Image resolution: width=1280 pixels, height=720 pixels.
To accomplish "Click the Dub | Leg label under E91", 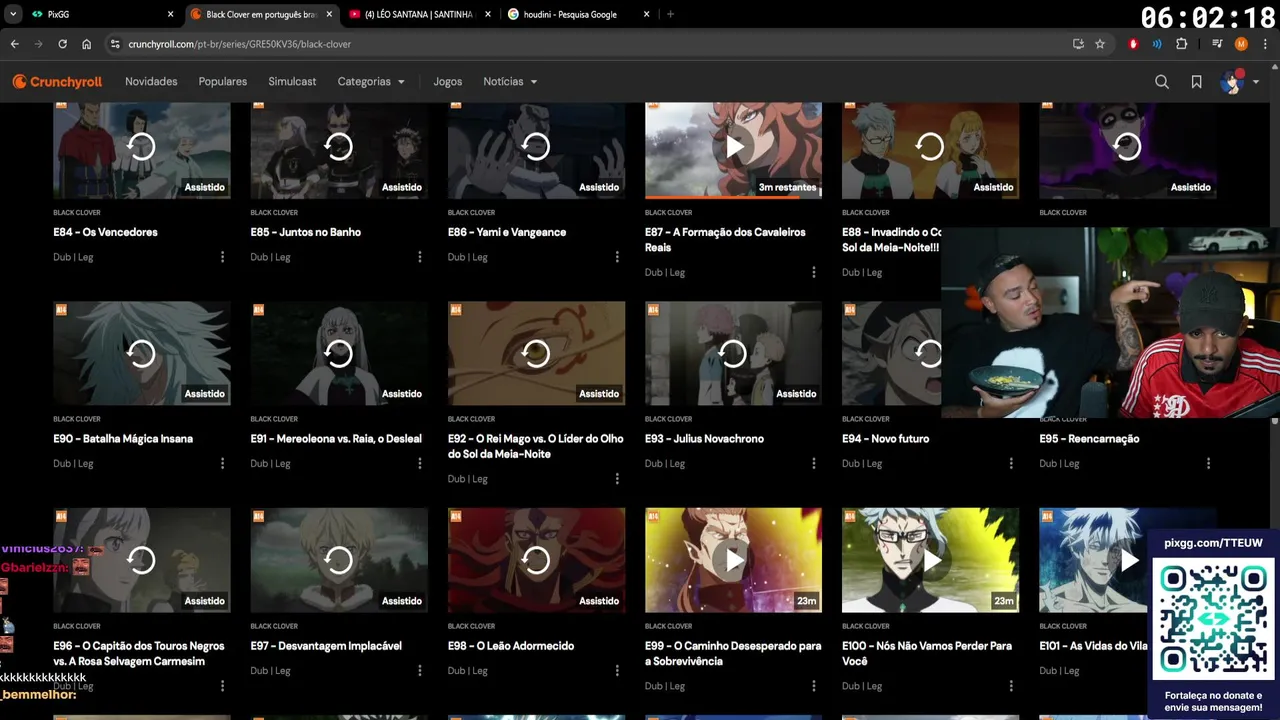I will click(270, 464).
